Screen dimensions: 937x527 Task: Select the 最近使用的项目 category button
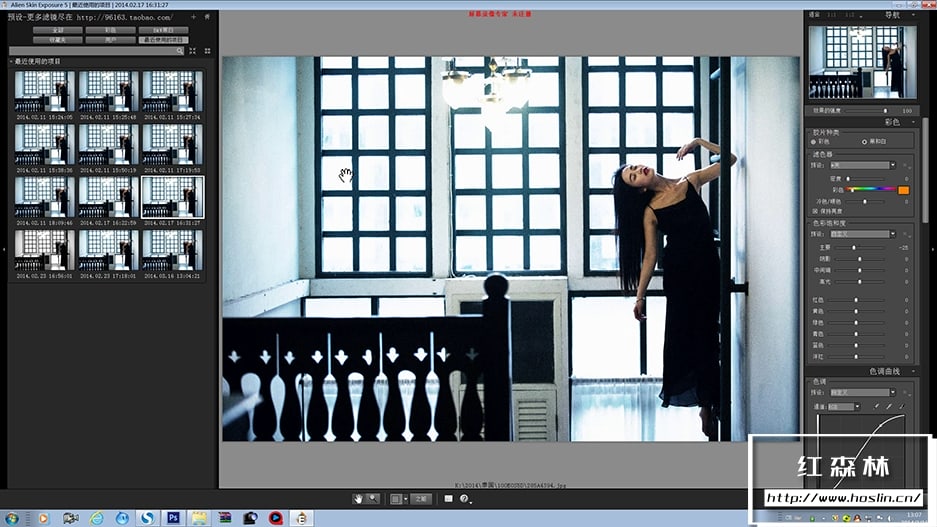pyautogui.click(x=163, y=40)
